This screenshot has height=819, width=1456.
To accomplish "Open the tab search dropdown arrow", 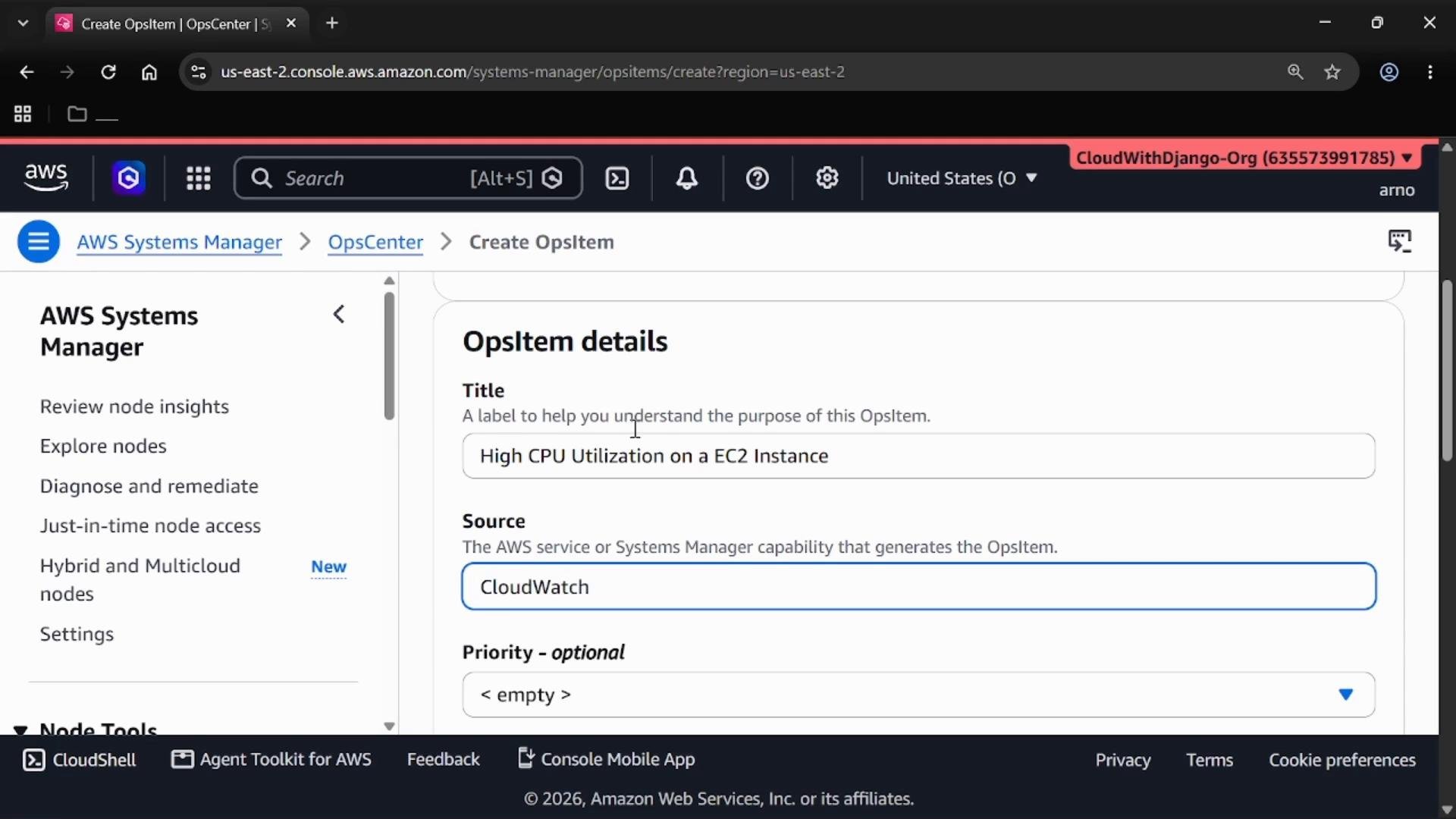I will [x=23, y=23].
